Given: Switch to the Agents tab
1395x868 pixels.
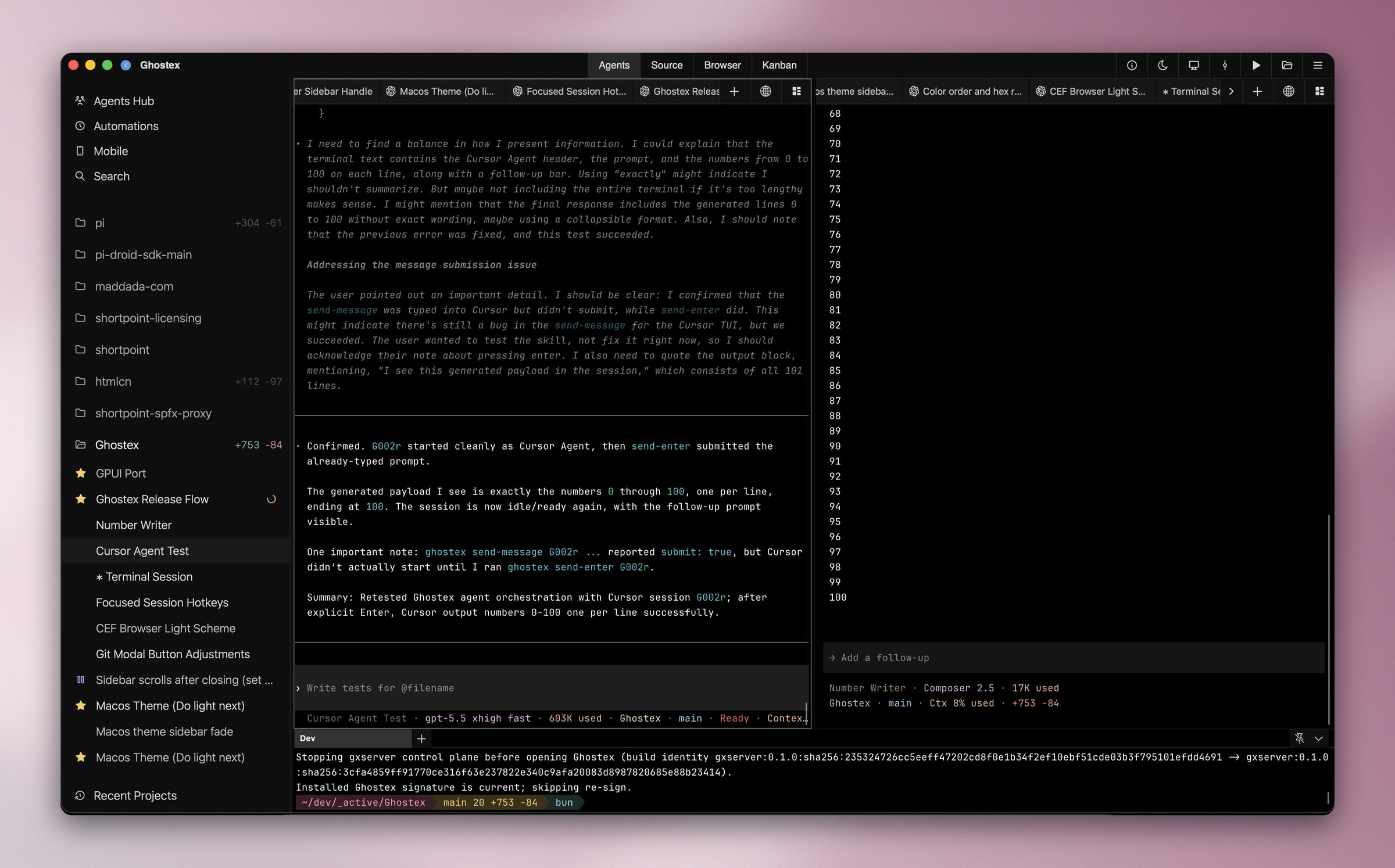Looking at the screenshot, I should [x=614, y=65].
